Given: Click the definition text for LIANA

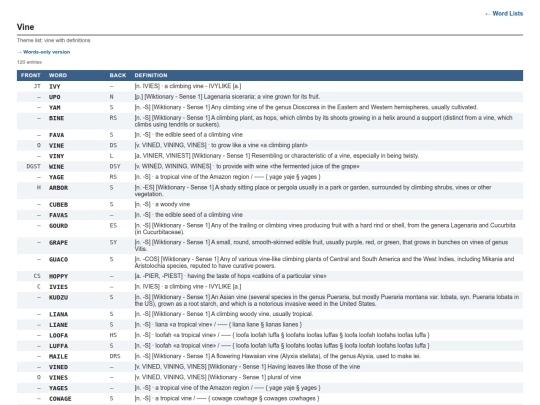Looking at the screenshot, I should [224, 314].
